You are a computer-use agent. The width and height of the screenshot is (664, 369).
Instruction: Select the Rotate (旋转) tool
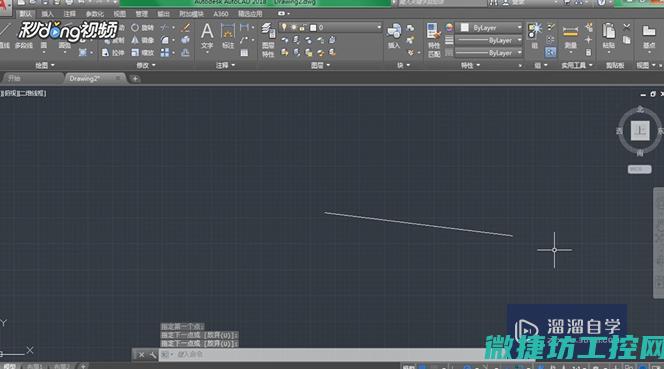pos(142,28)
